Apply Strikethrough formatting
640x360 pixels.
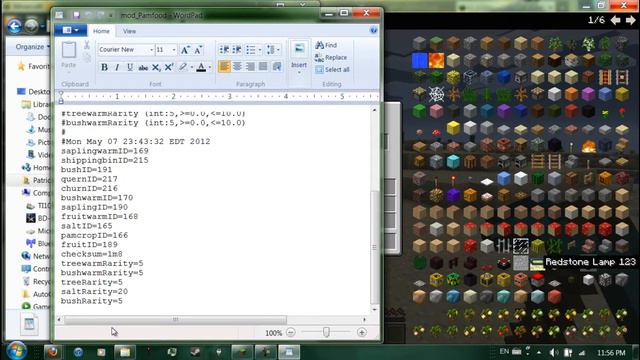coord(143,67)
